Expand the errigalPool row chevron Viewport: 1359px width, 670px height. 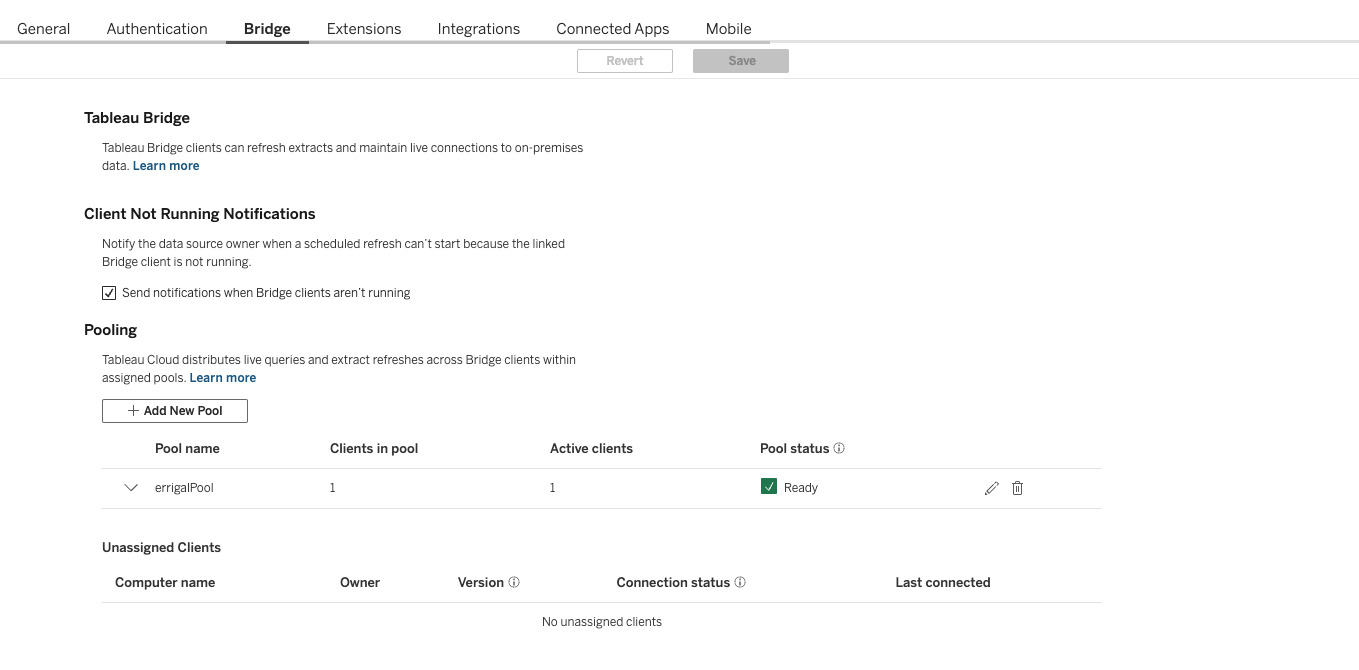(130, 488)
